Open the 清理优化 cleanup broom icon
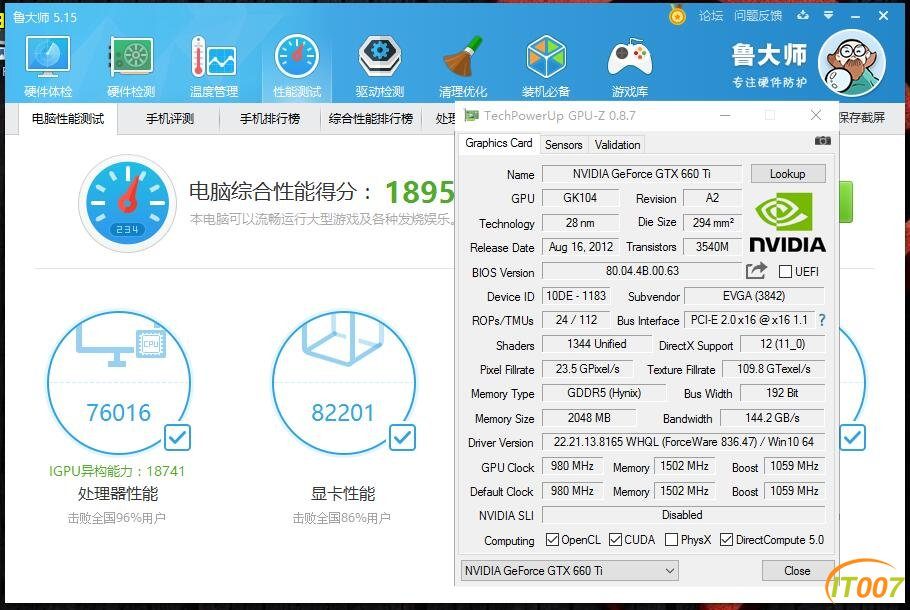 [x=463, y=66]
